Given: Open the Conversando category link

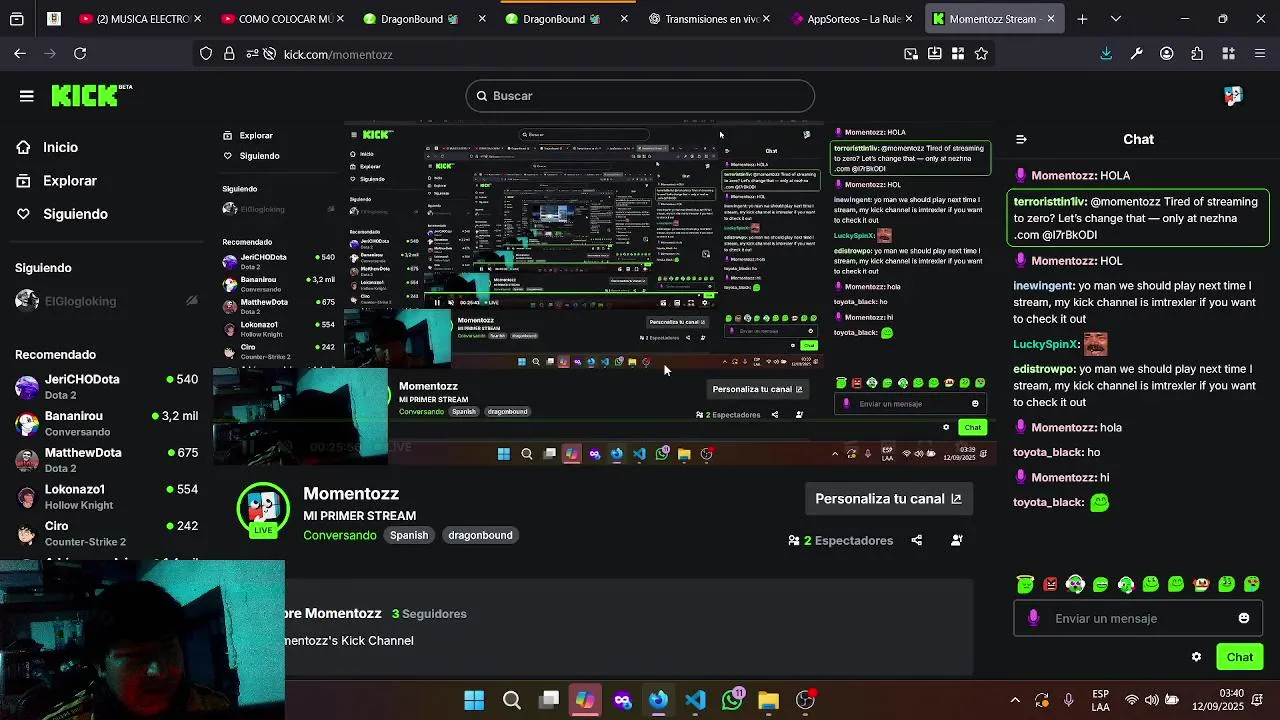Looking at the screenshot, I should [340, 535].
